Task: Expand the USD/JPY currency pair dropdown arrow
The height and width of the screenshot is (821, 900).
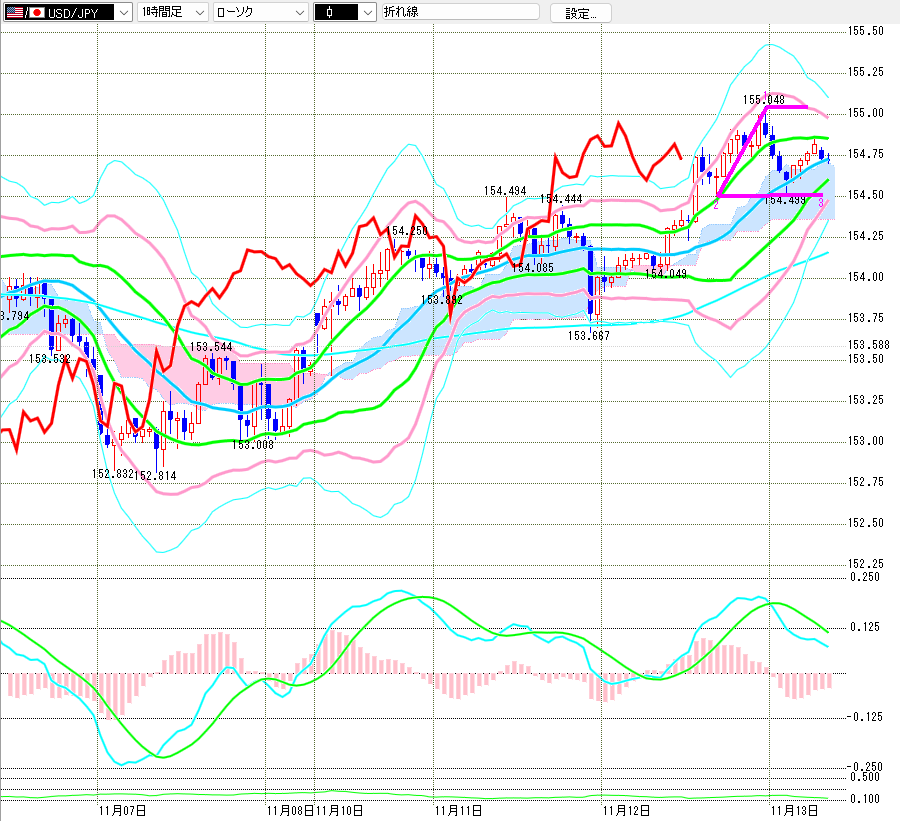Action: [x=123, y=12]
